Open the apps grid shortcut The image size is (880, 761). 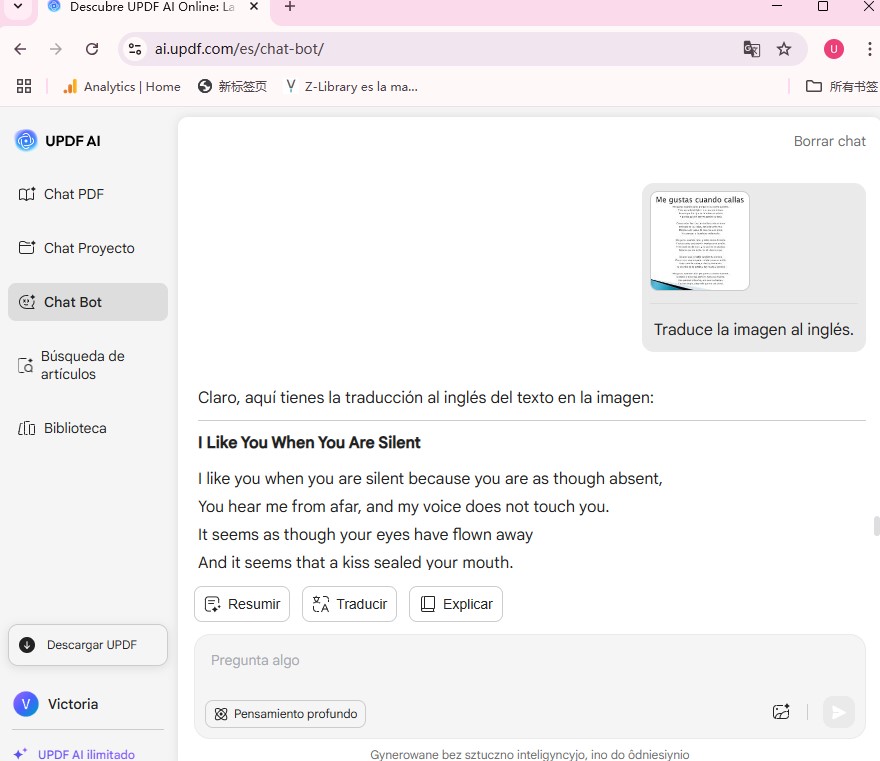24,86
